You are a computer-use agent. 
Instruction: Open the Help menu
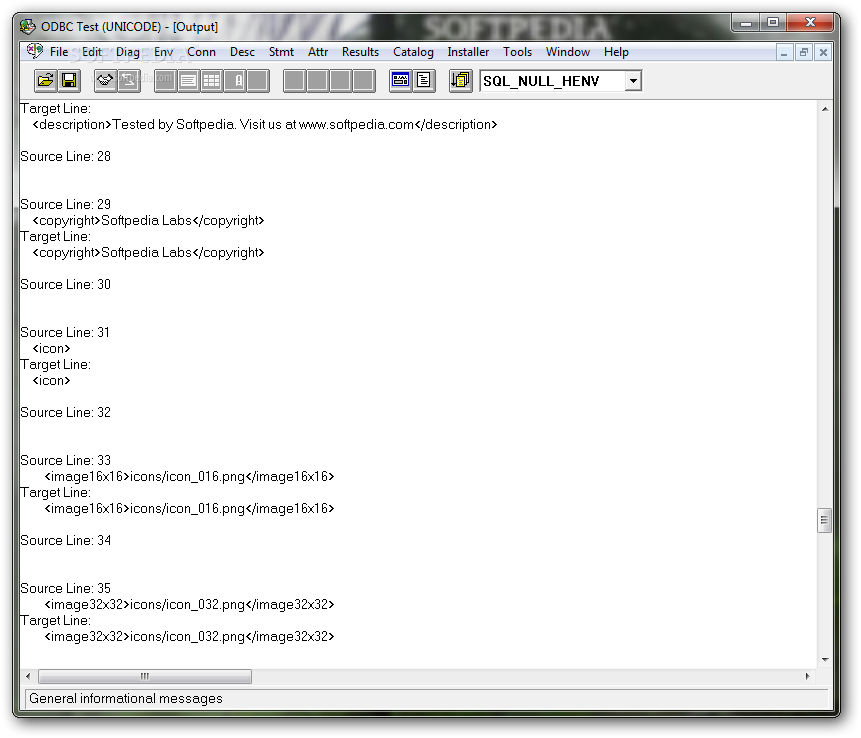pyautogui.click(x=616, y=52)
